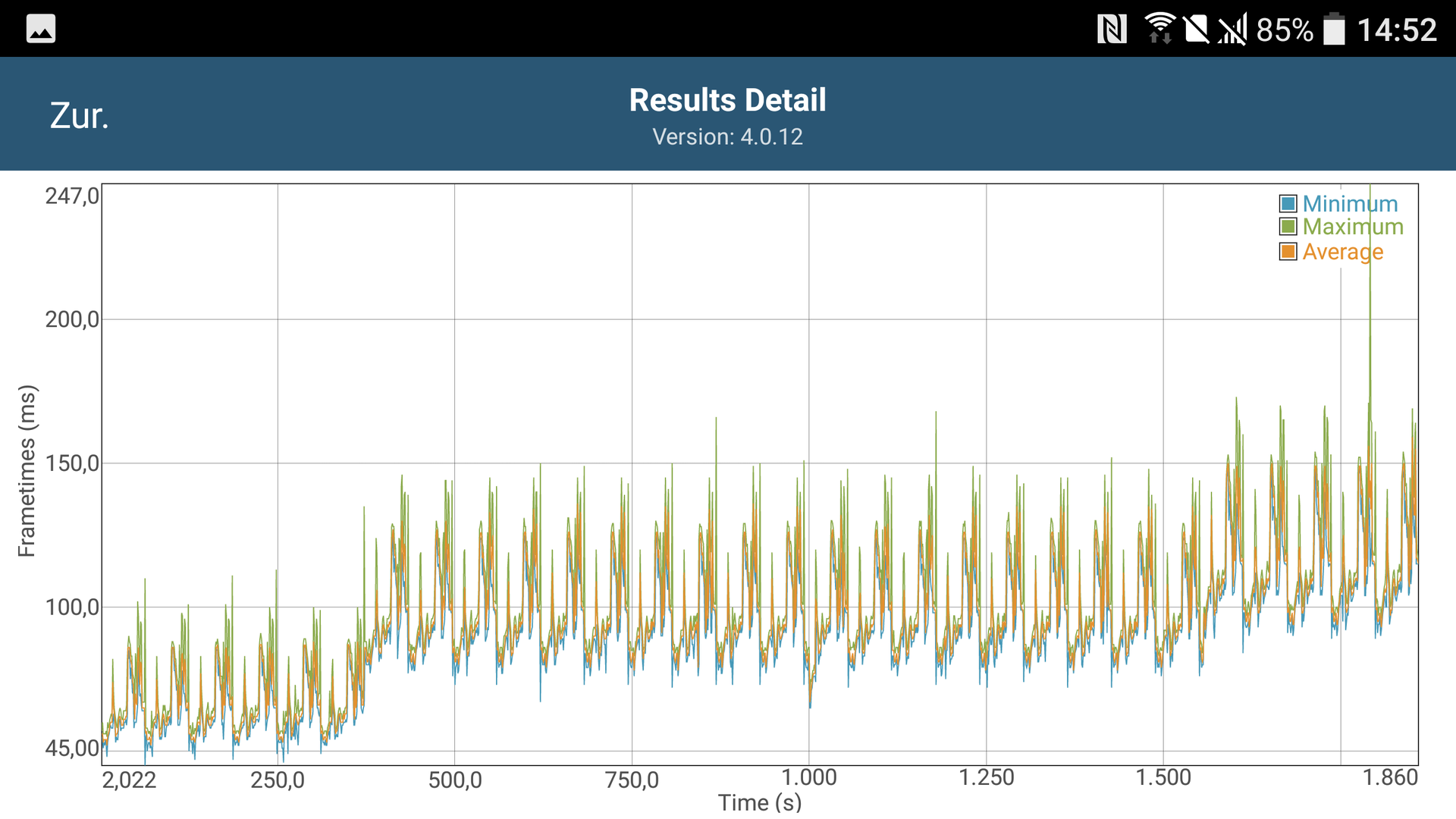Tap the 45,00 y-axis value
This screenshot has width=1456, height=819.
pyautogui.click(x=72, y=748)
